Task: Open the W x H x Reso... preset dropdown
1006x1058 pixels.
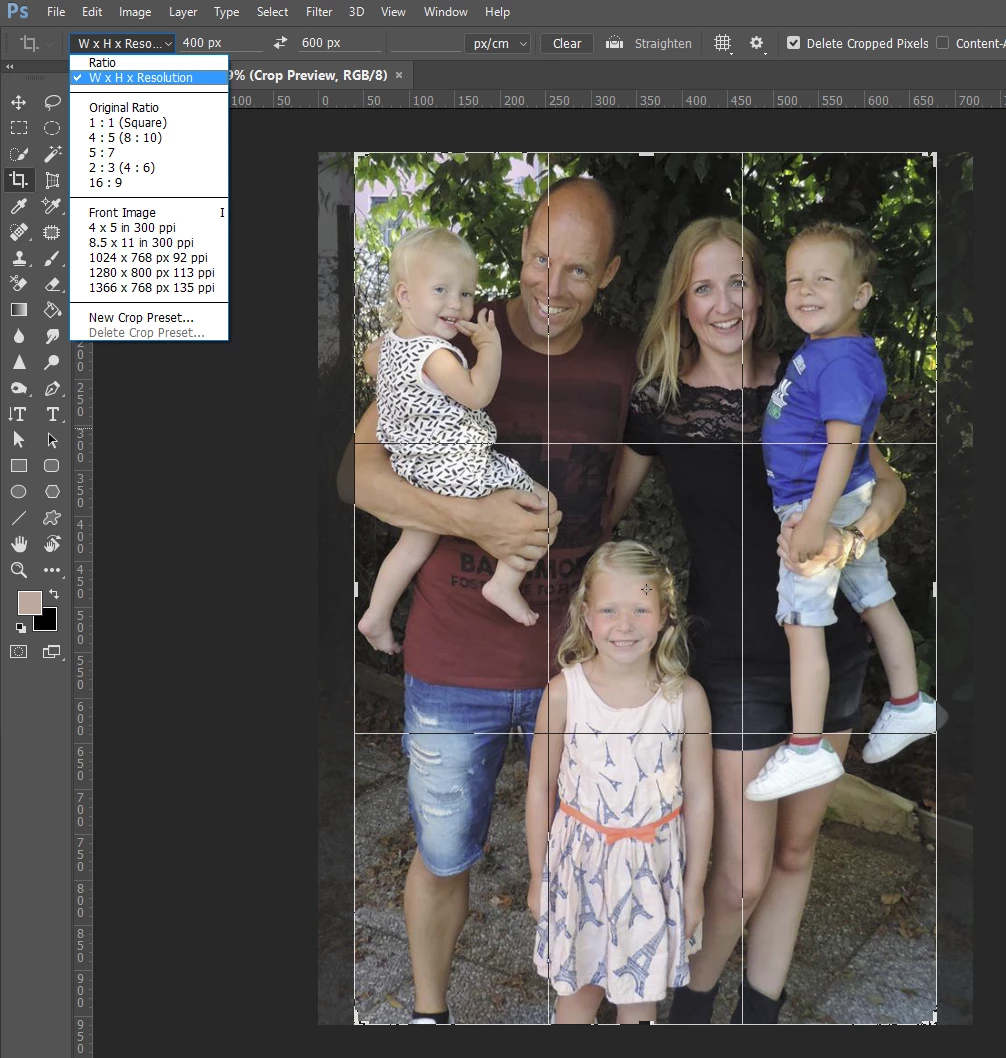Action: point(122,43)
